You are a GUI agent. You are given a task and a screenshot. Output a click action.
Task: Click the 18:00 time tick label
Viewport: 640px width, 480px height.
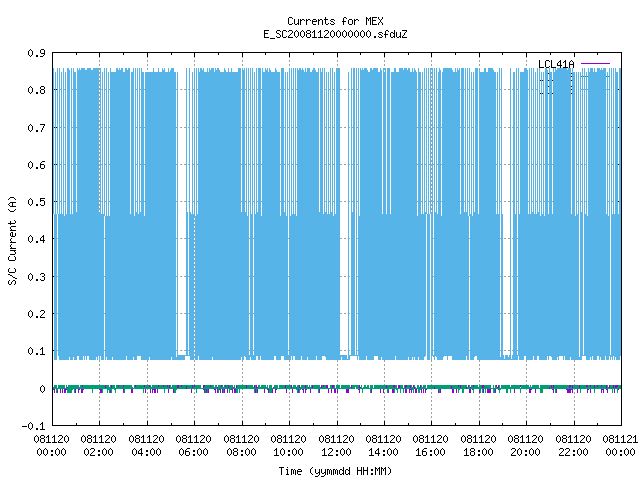[478, 452]
